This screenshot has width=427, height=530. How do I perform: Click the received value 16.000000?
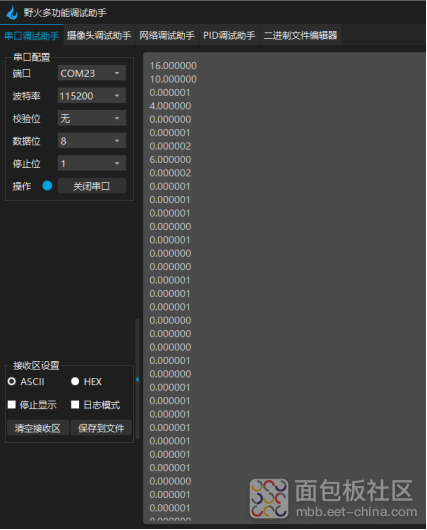[173, 66]
